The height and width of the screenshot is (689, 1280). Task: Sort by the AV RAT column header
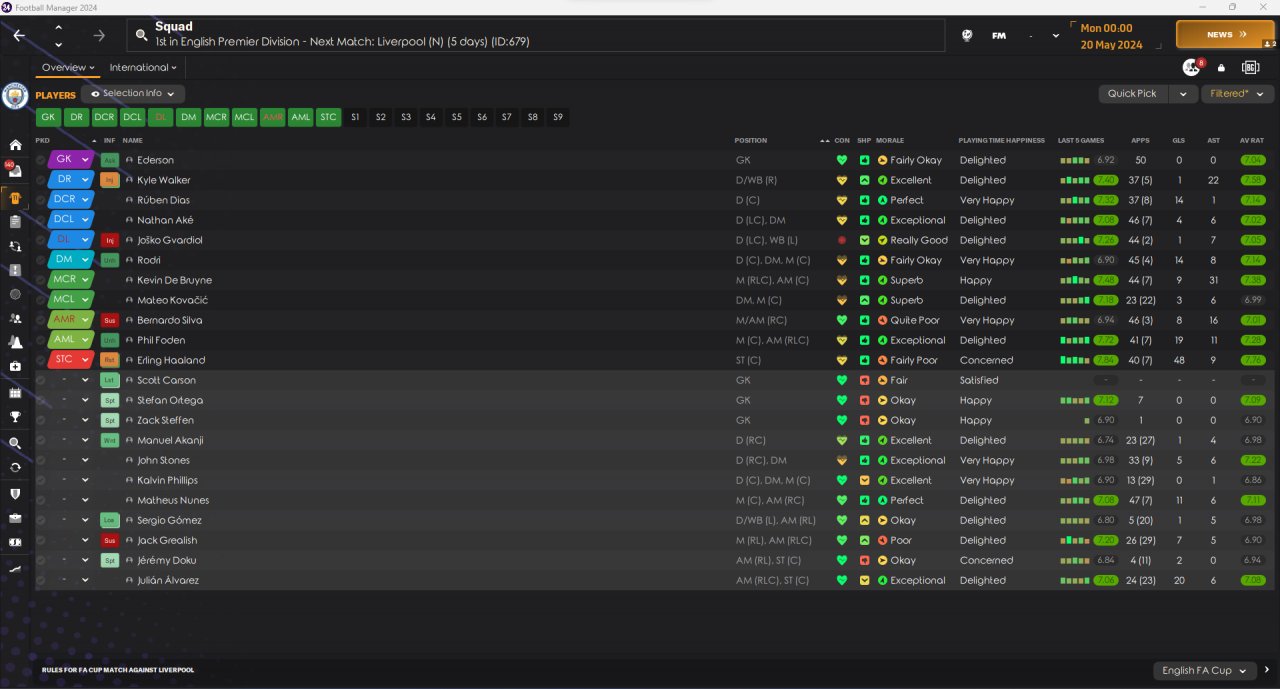(1252, 141)
